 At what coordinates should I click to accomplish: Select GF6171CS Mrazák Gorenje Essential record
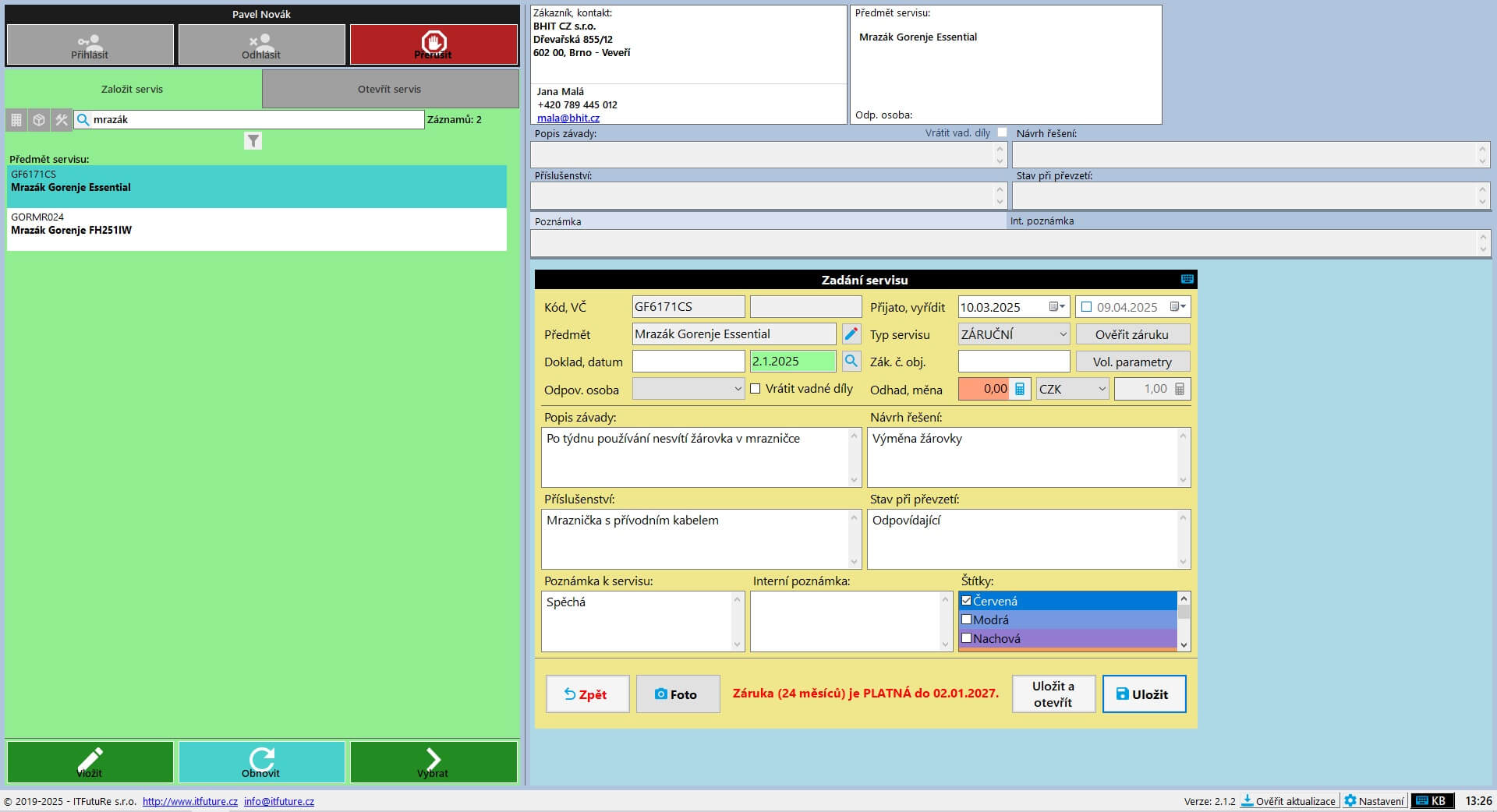click(257, 186)
